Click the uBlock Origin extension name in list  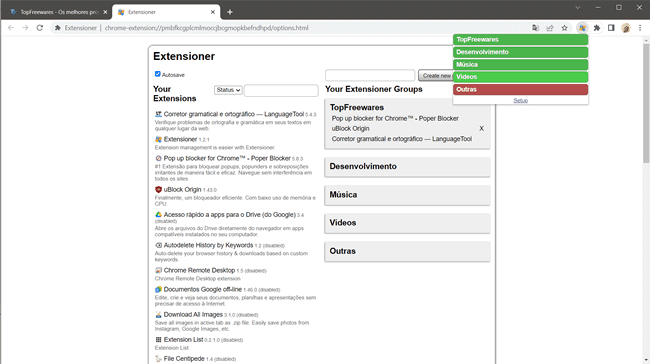[182, 189]
